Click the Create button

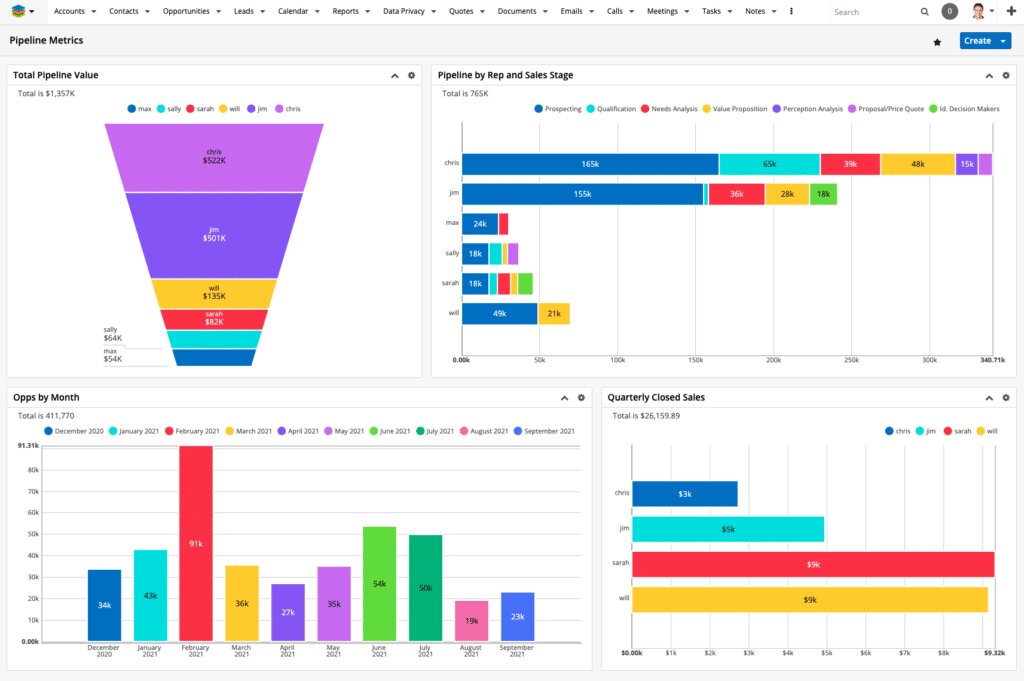coord(978,40)
